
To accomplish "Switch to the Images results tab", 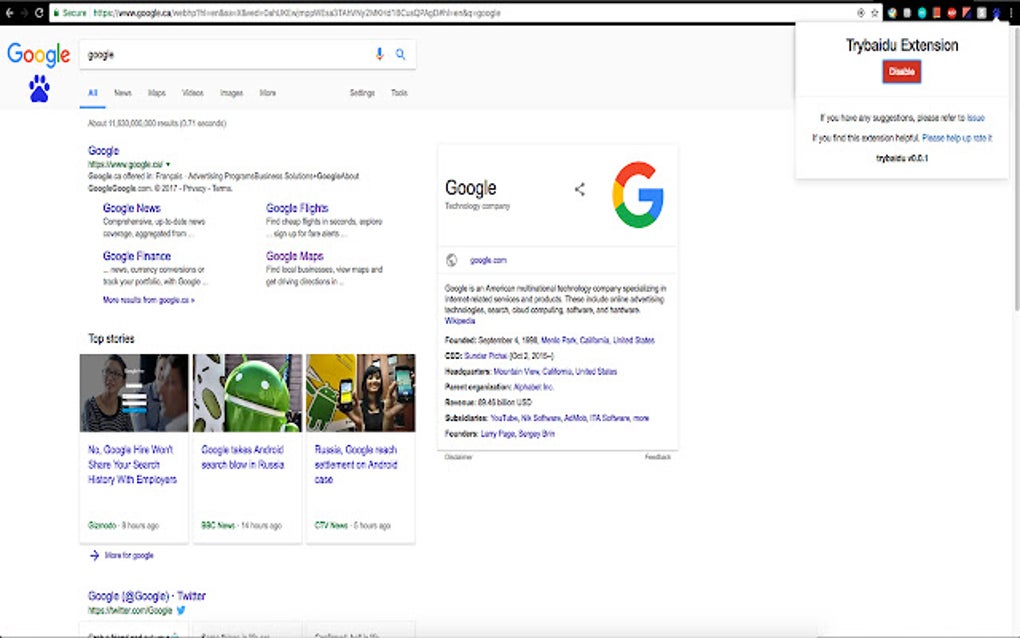I will tap(231, 93).
